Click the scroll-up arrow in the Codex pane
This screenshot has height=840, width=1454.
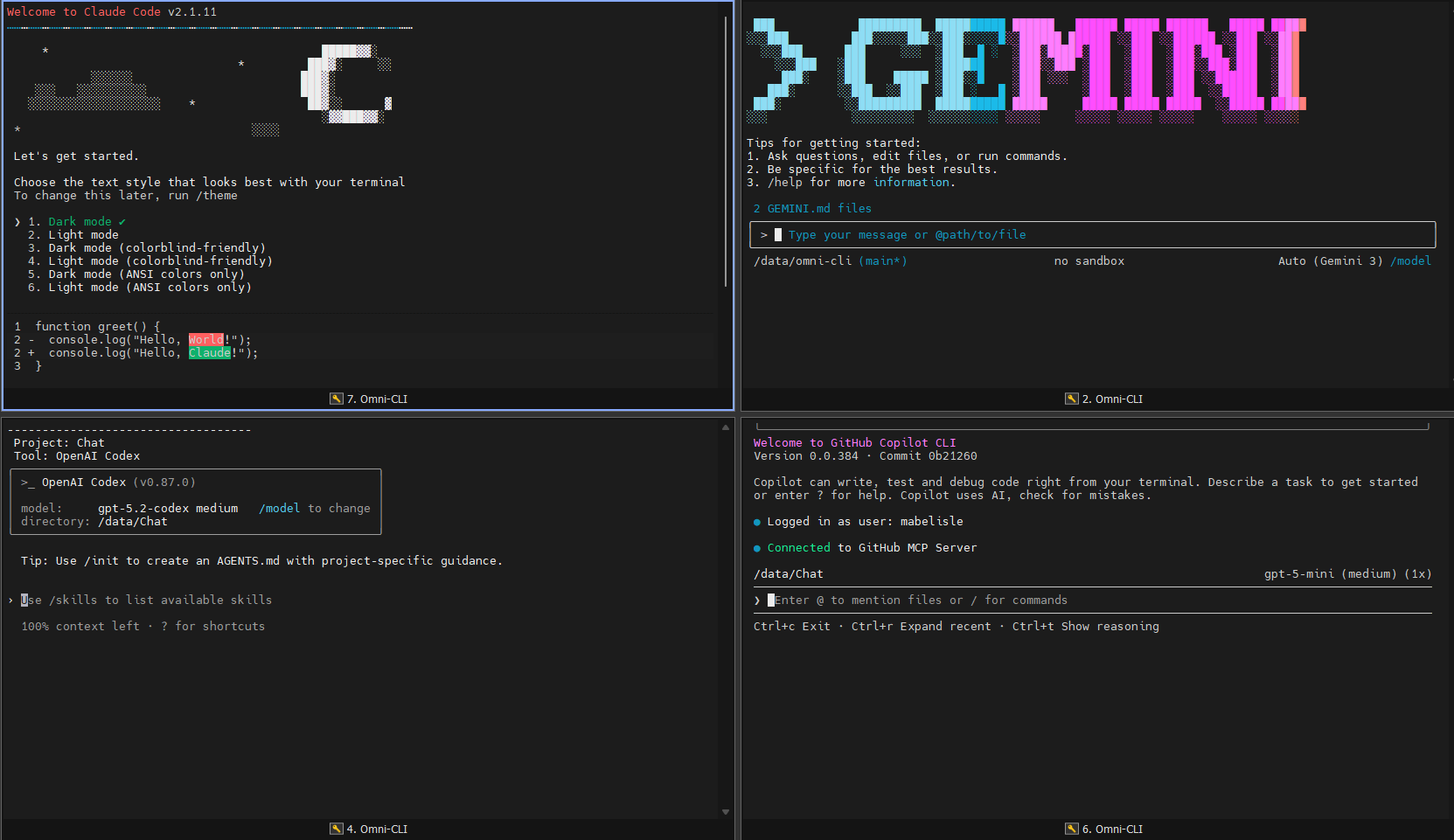(x=726, y=427)
